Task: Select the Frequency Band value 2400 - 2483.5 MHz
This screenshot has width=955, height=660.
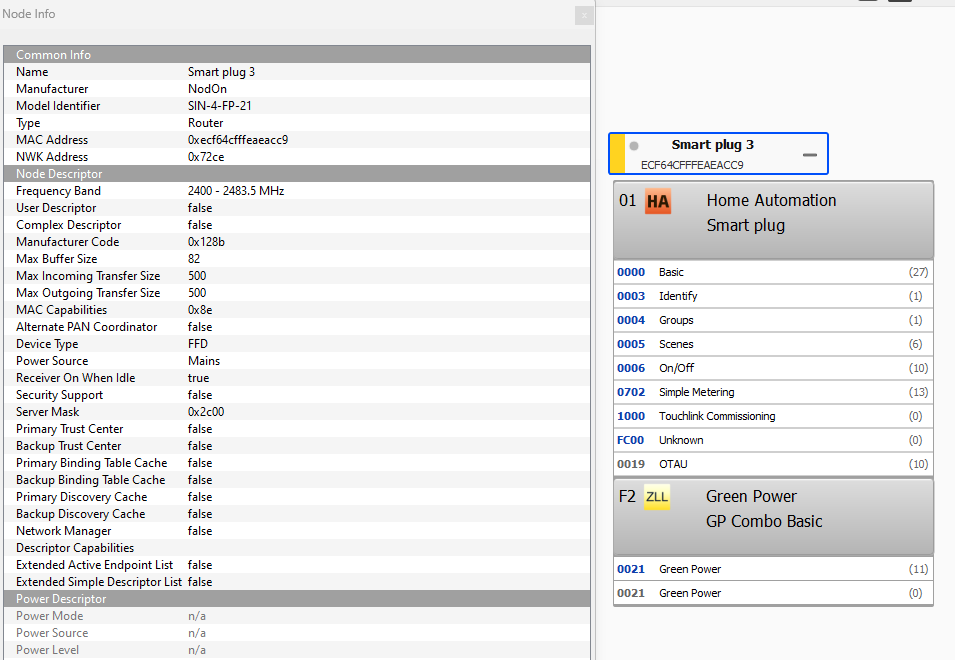Action: (x=236, y=191)
